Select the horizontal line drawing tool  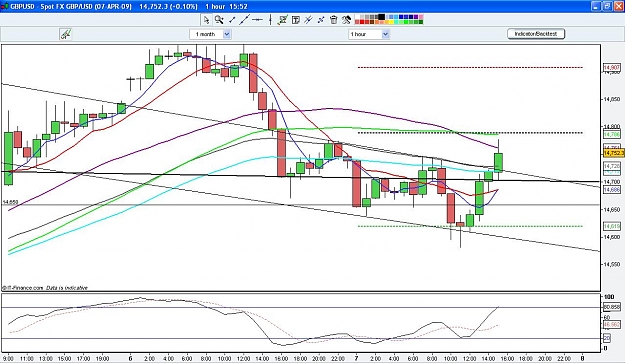(x=257, y=20)
